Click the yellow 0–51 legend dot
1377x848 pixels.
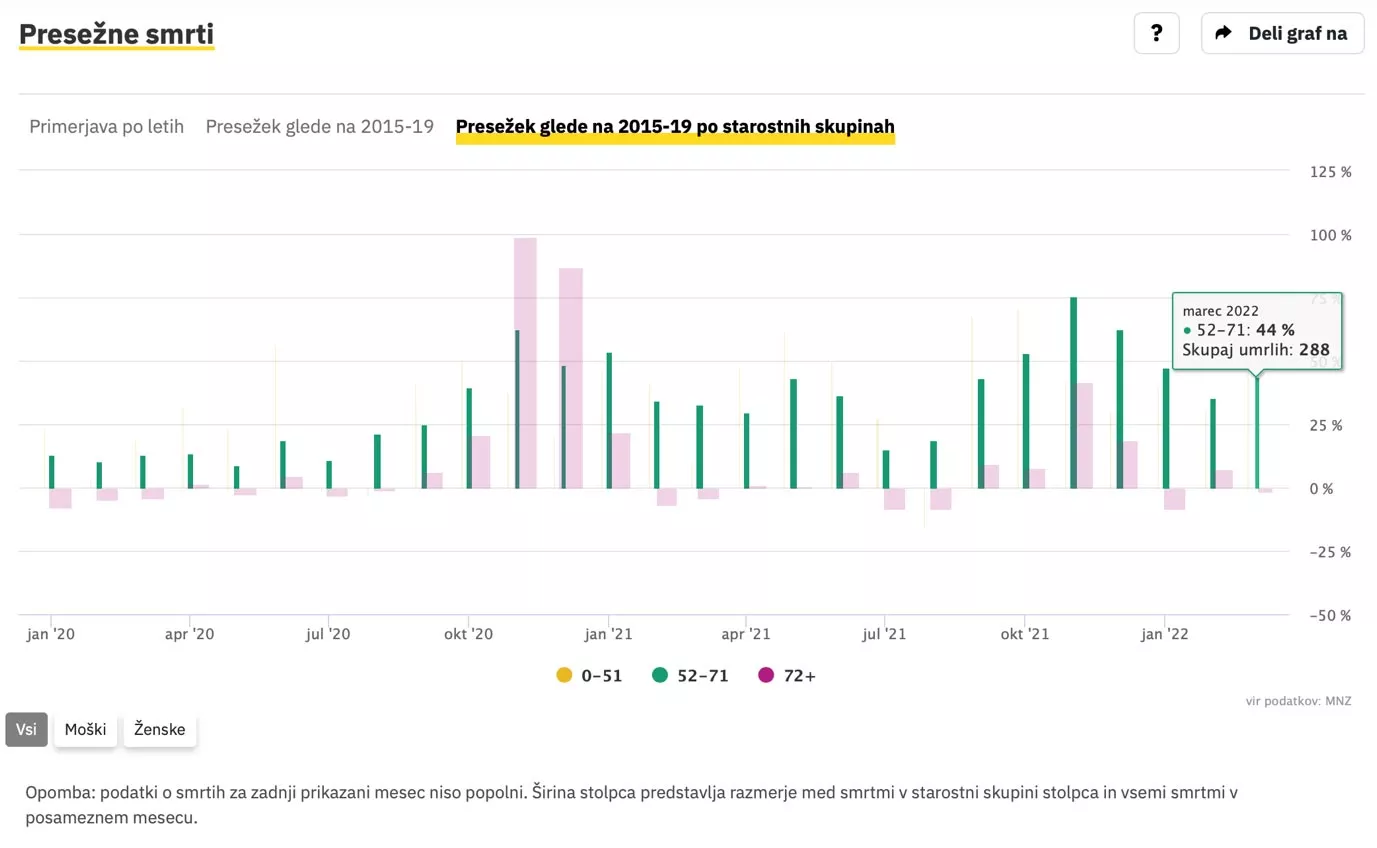point(564,676)
